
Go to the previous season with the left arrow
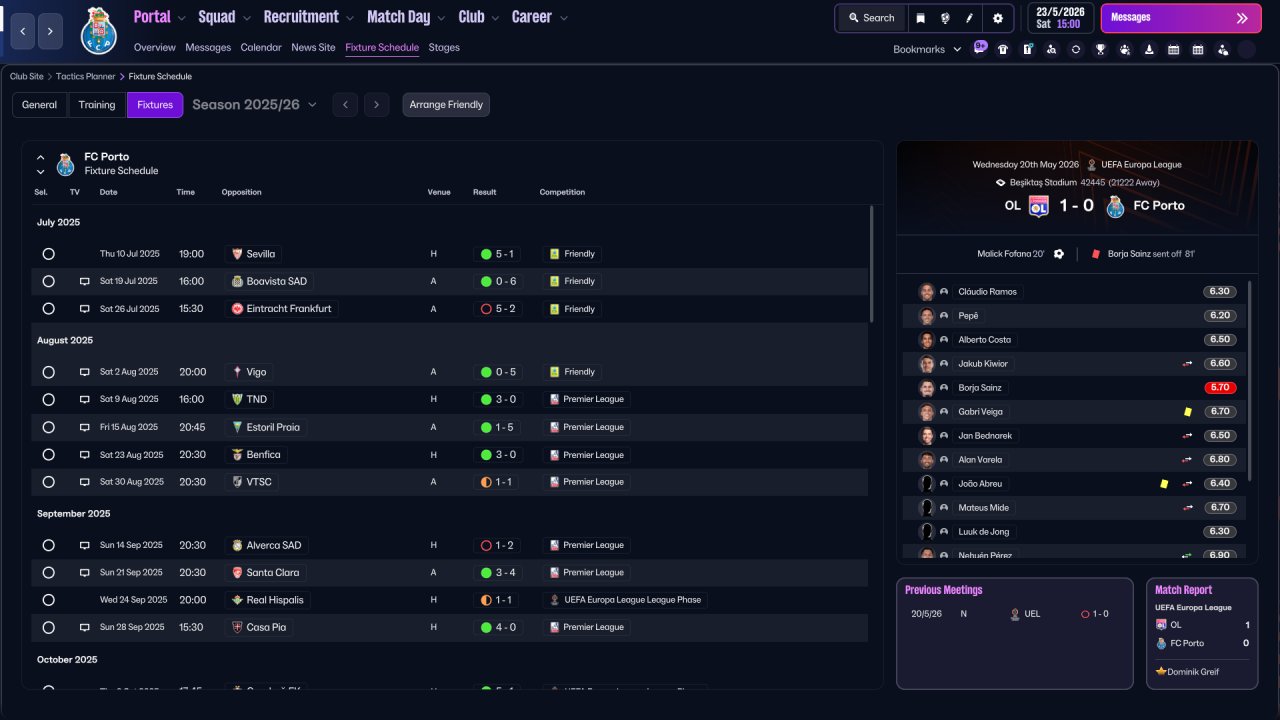click(x=345, y=105)
